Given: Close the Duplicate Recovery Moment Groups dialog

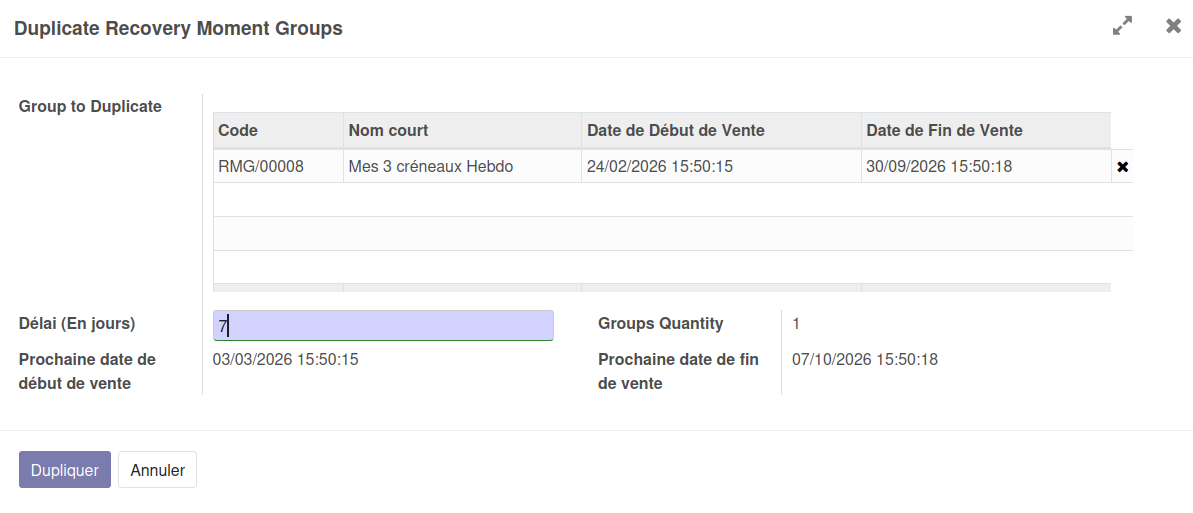Looking at the screenshot, I should (1173, 27).
